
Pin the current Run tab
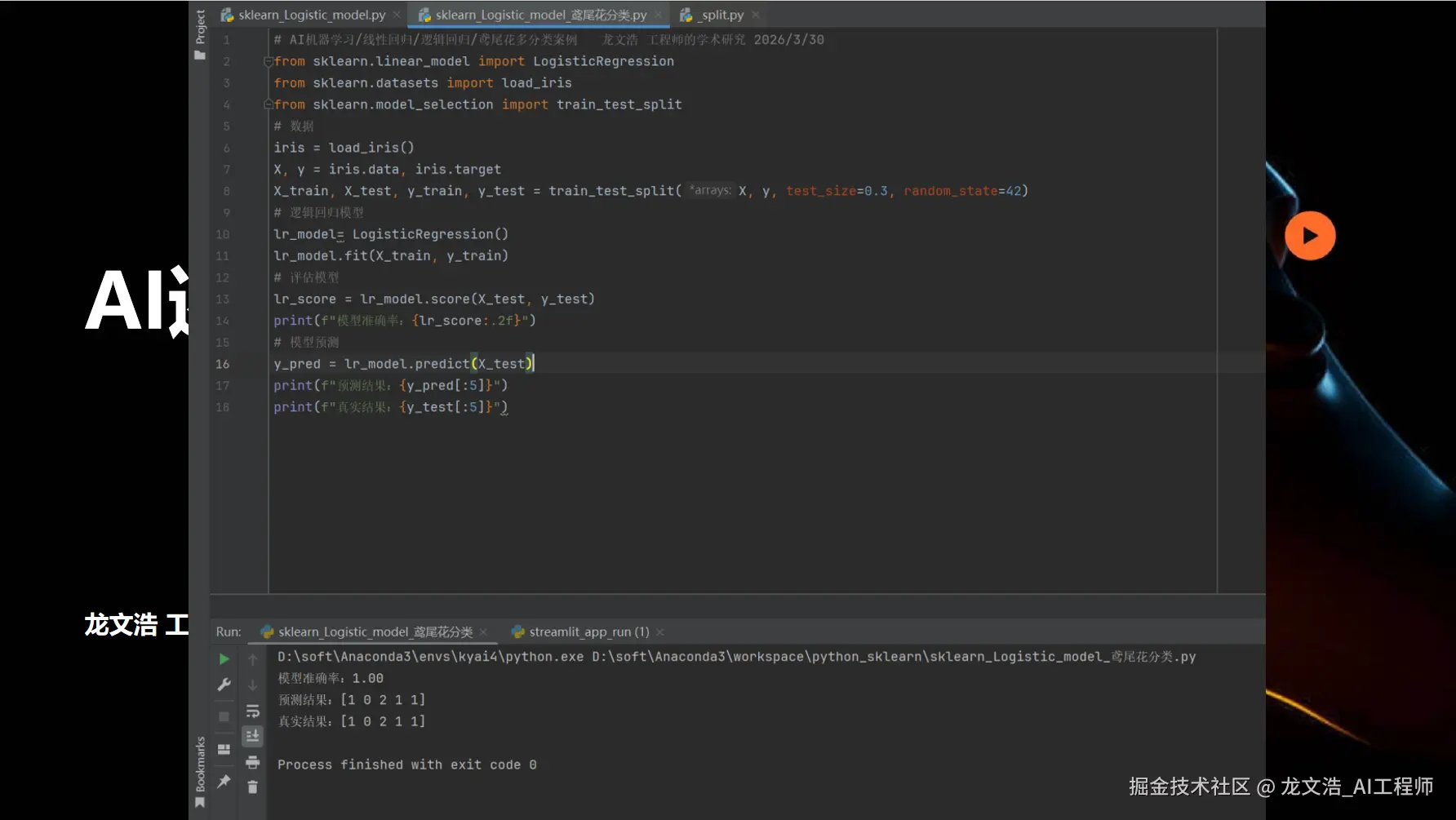coord(224,782)
